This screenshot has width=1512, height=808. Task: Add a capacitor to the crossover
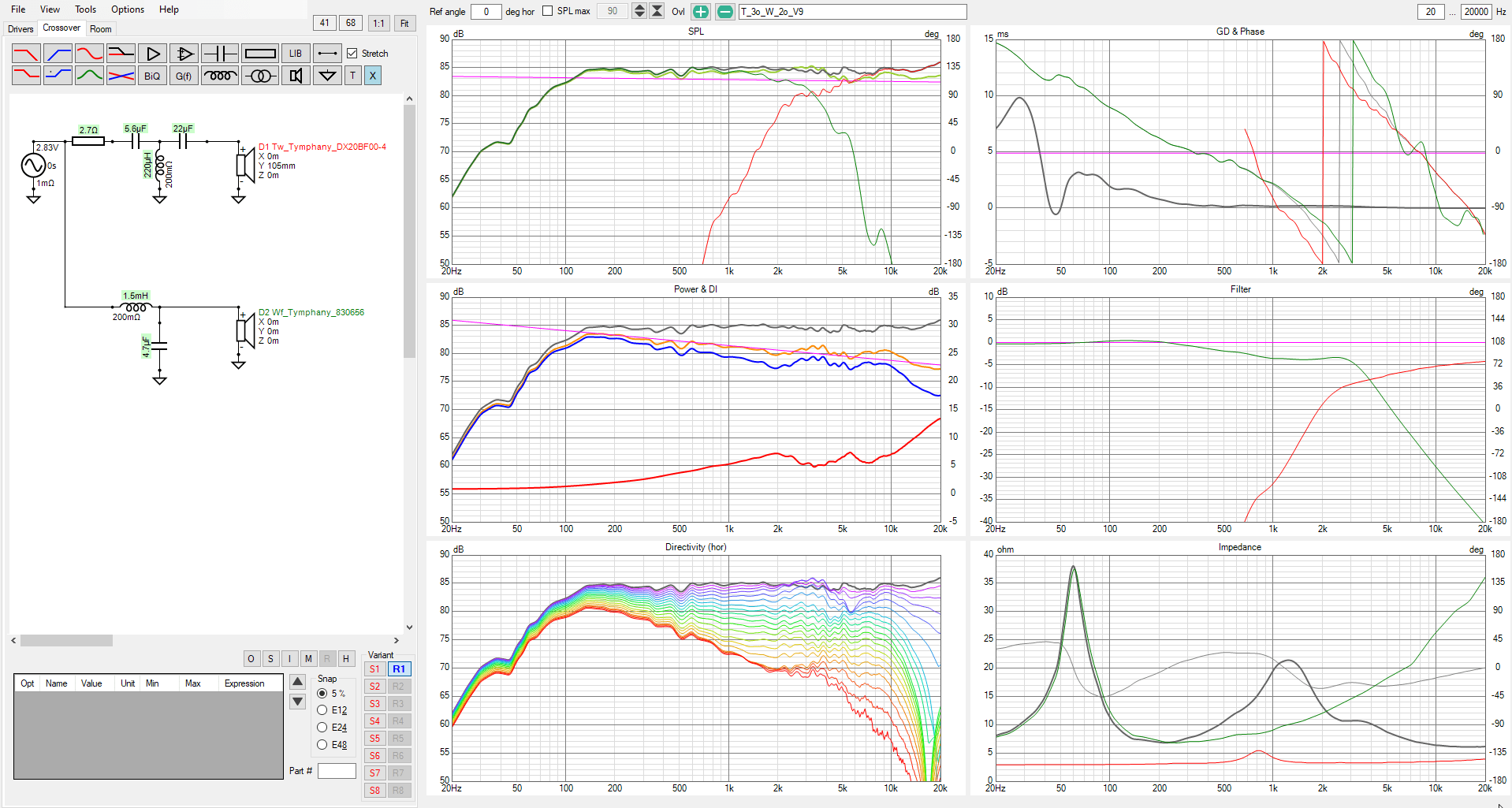[x=220, y=54]
